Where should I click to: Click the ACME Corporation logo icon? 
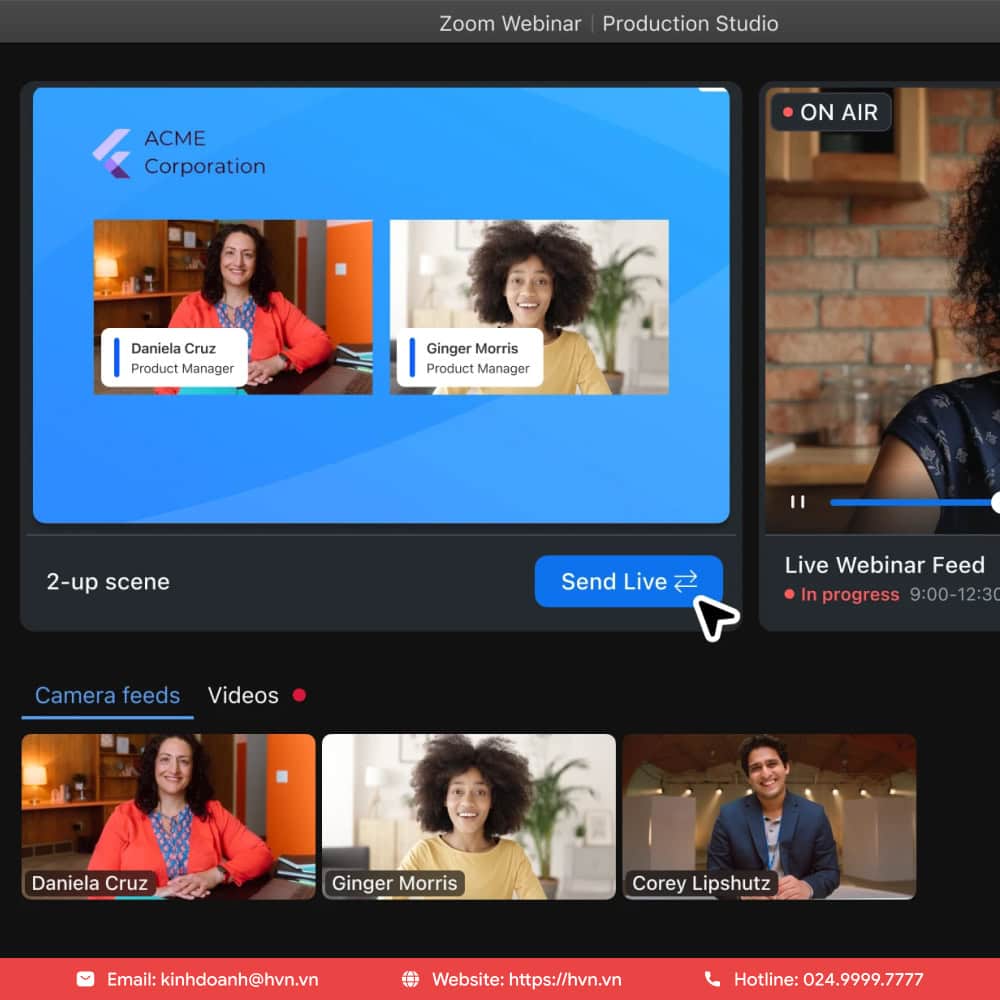click(x=112, y=153)
